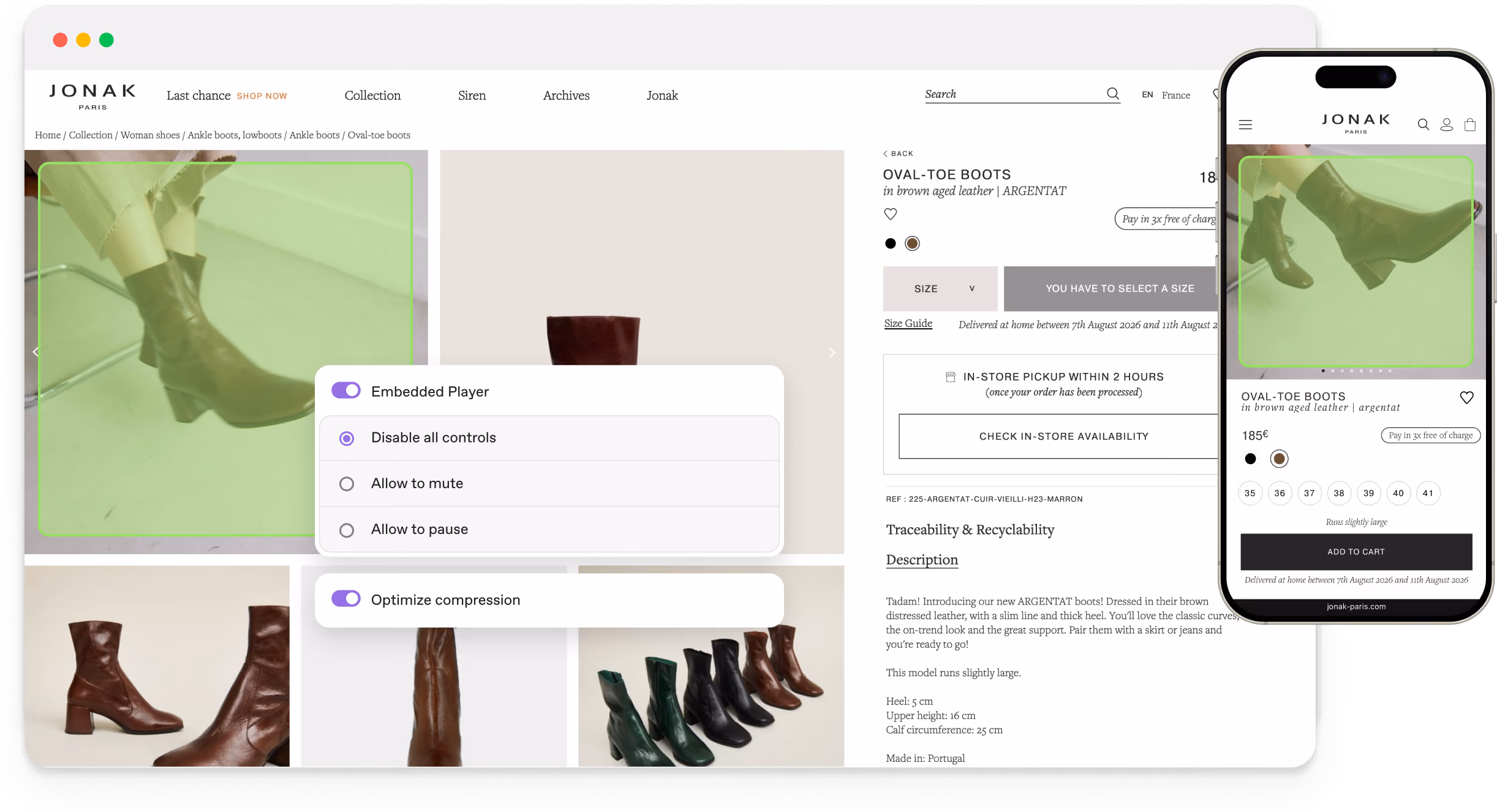
Task: Tap the mobile search icon
Action: (x=1423, y=125)
